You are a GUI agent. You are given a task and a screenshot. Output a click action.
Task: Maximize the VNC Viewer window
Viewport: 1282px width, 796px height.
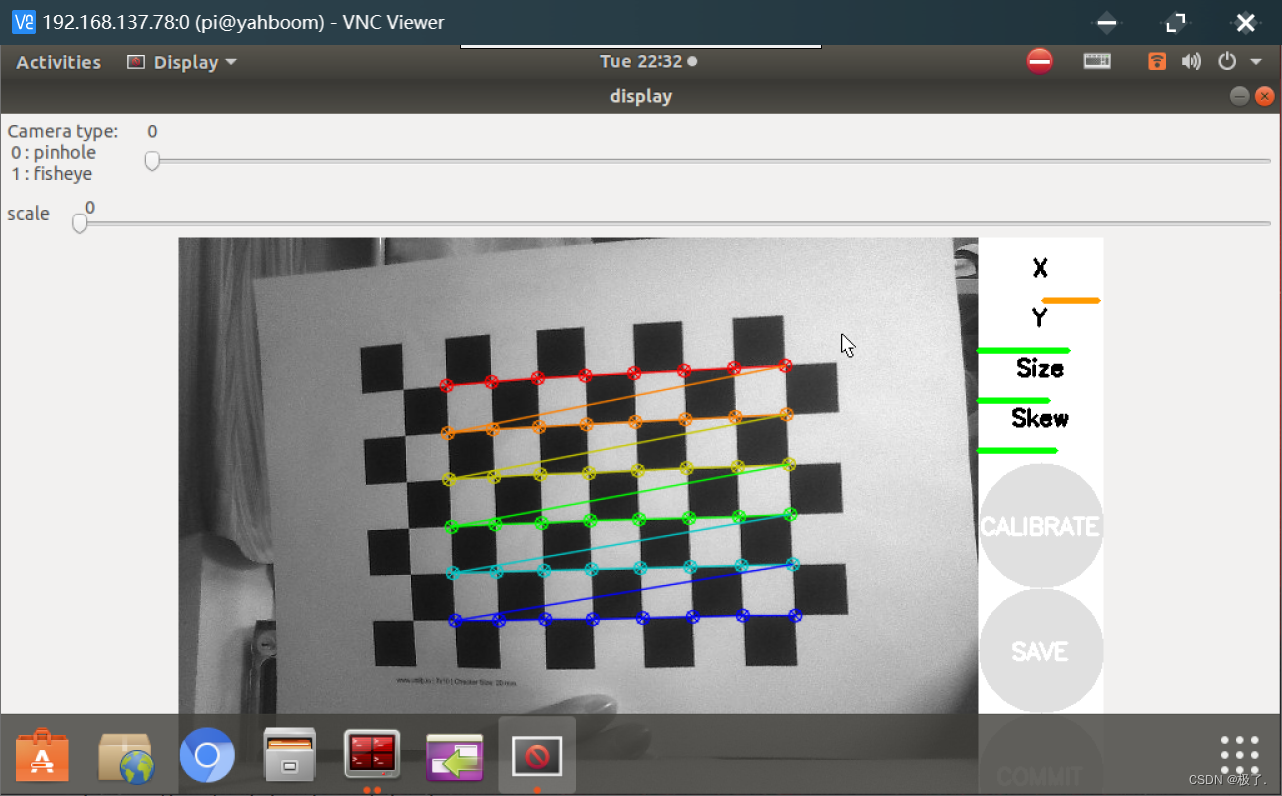pyautogui.click(x=1176, y=22)
